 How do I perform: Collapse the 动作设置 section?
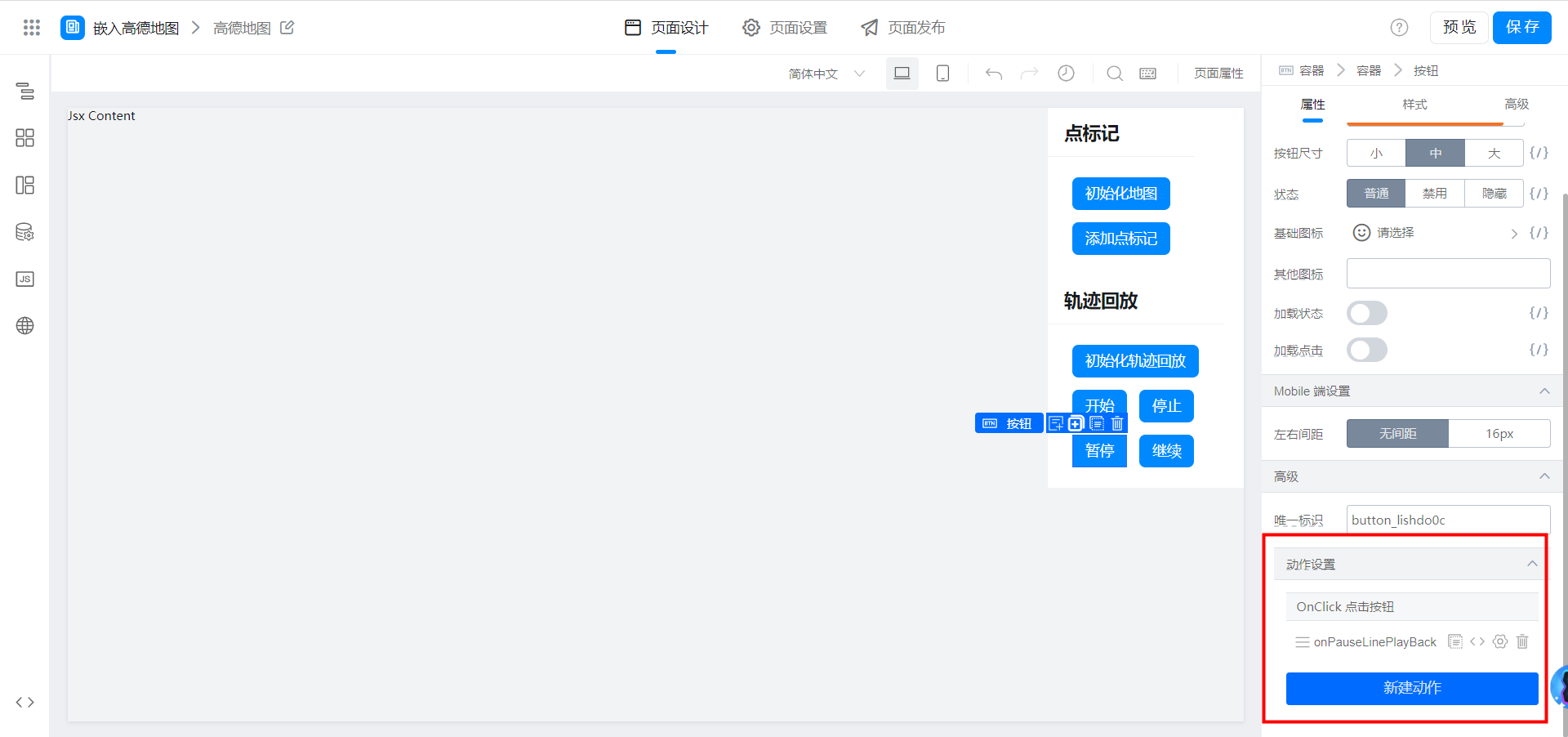(1532, 564)
